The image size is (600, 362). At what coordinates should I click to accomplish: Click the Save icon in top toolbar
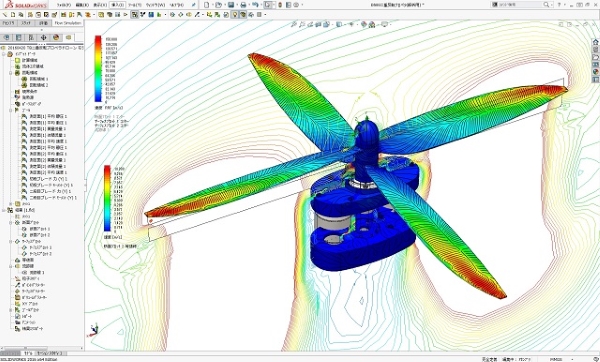coord(231,5)
